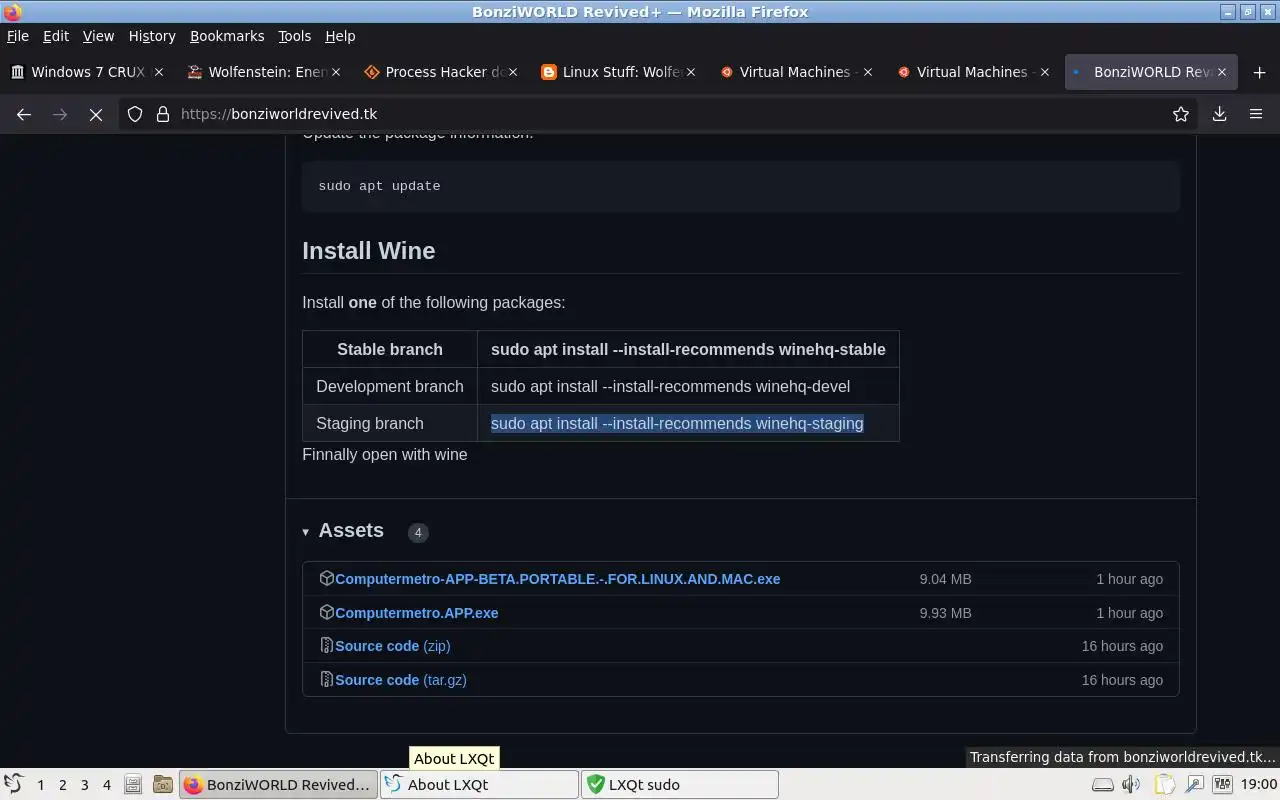The width and height of the screenshot is (1280, 800).
Task: Click the winehq-devel command cell
Action: pyautogui.click(x=688, y=386)
